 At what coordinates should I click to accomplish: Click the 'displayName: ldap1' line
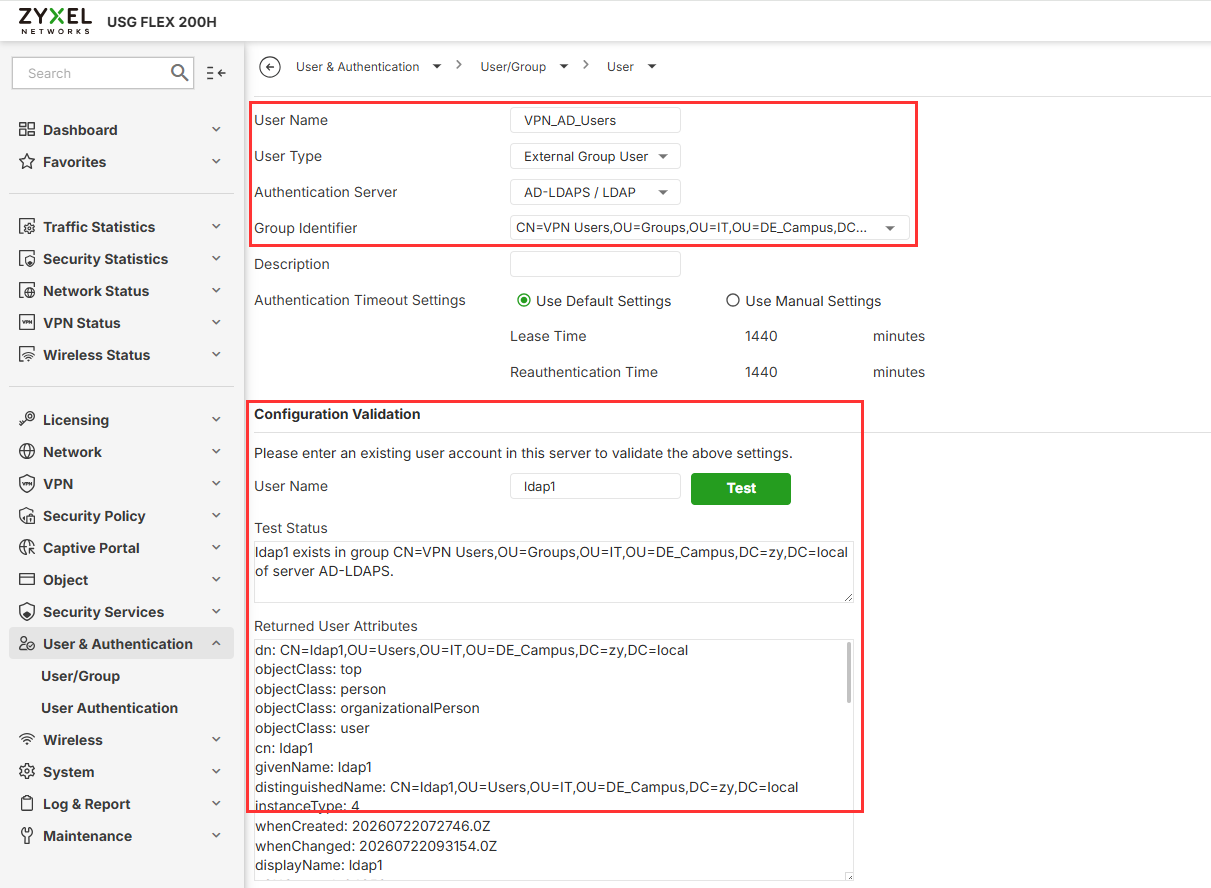point(319,865)
